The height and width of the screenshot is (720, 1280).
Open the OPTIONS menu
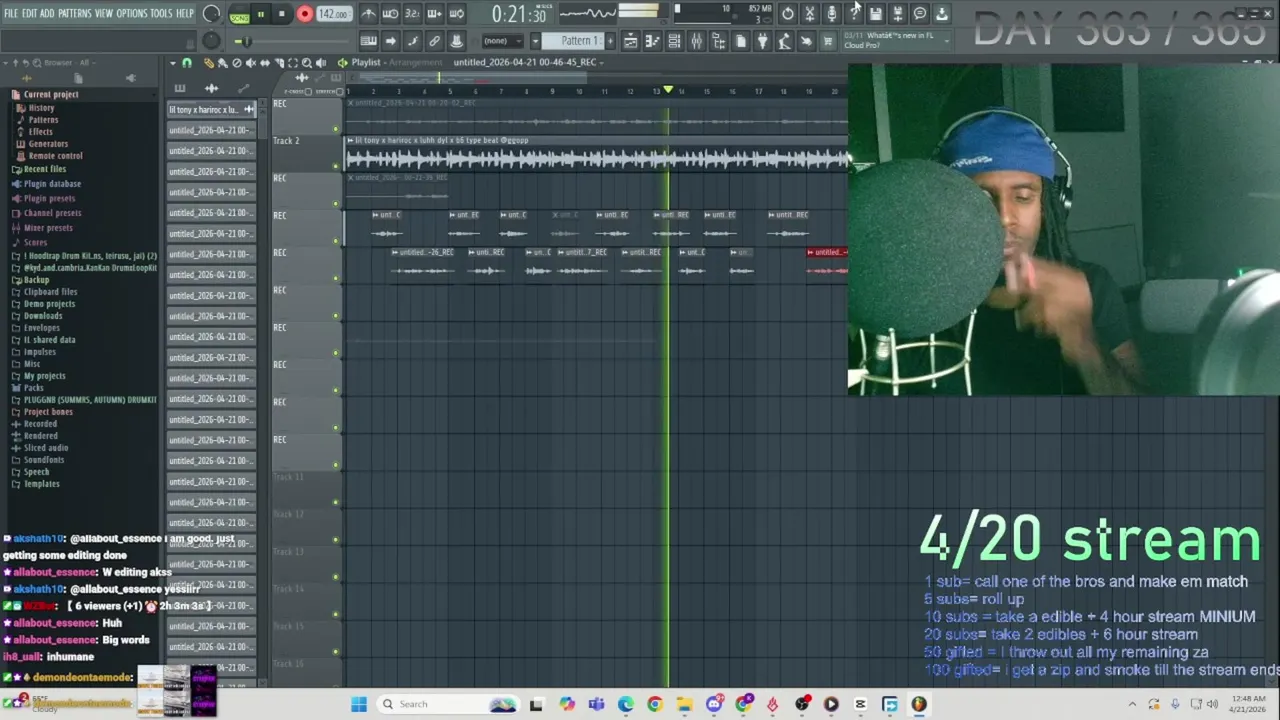tap(132, 13)
